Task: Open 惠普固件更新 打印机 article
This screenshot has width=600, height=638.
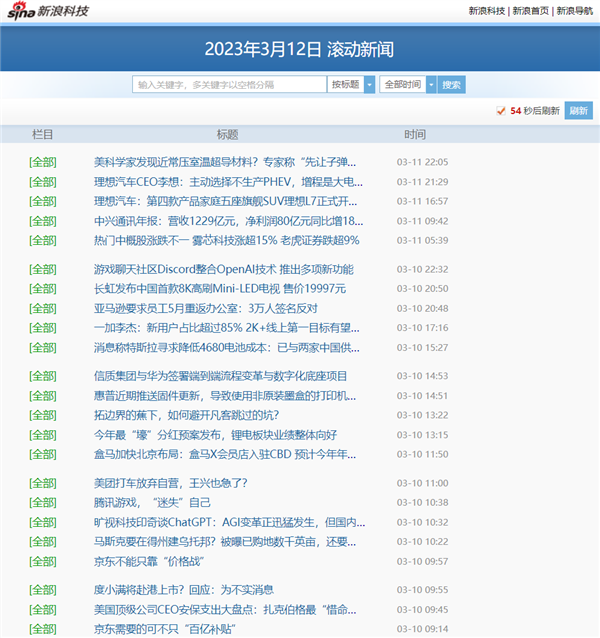Action: (x=225, y=396)
